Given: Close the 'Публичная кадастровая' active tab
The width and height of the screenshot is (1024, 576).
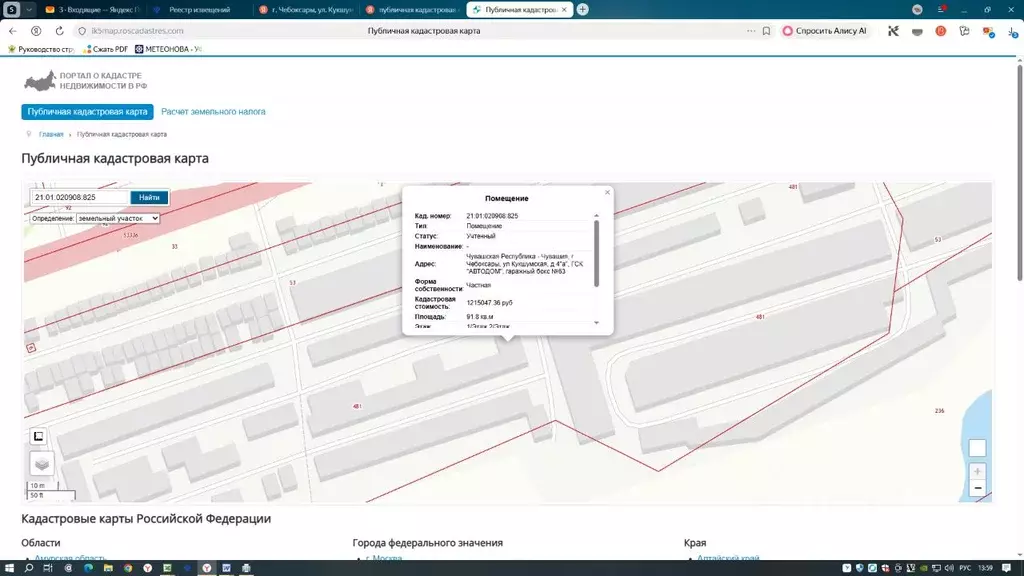Looking at the screenshot, I should point(564,10).
